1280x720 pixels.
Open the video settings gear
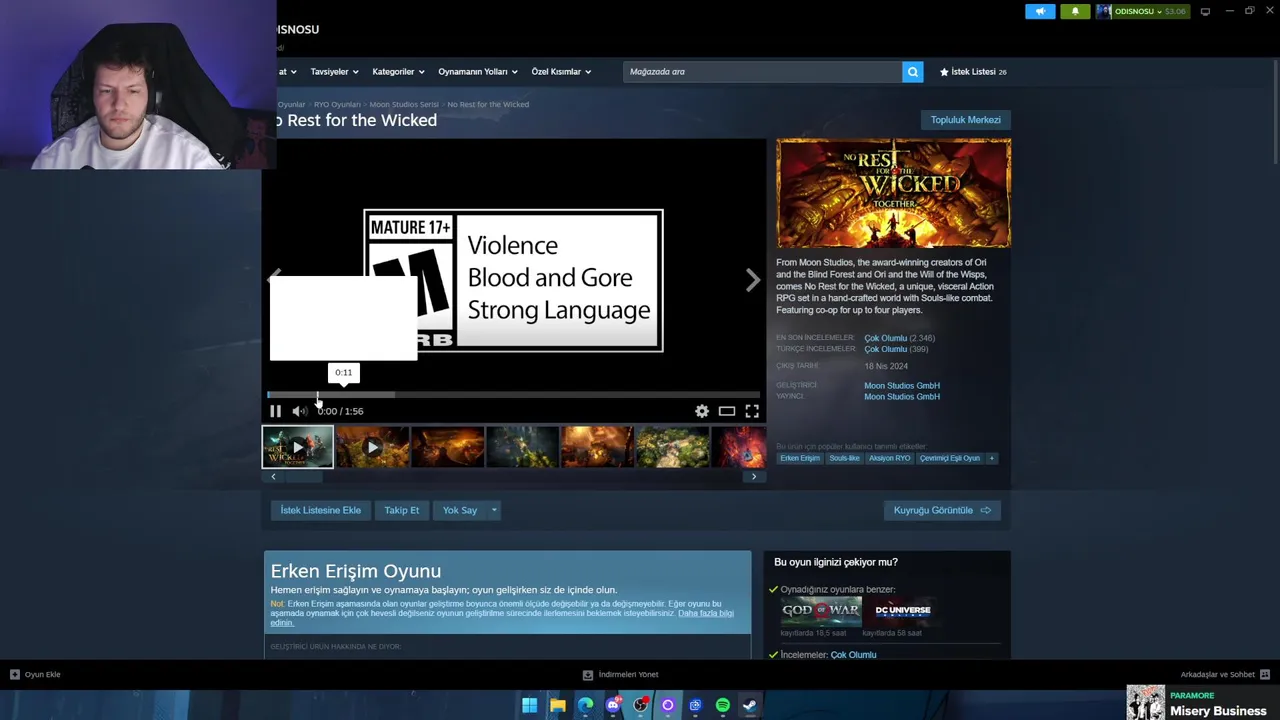702,411
